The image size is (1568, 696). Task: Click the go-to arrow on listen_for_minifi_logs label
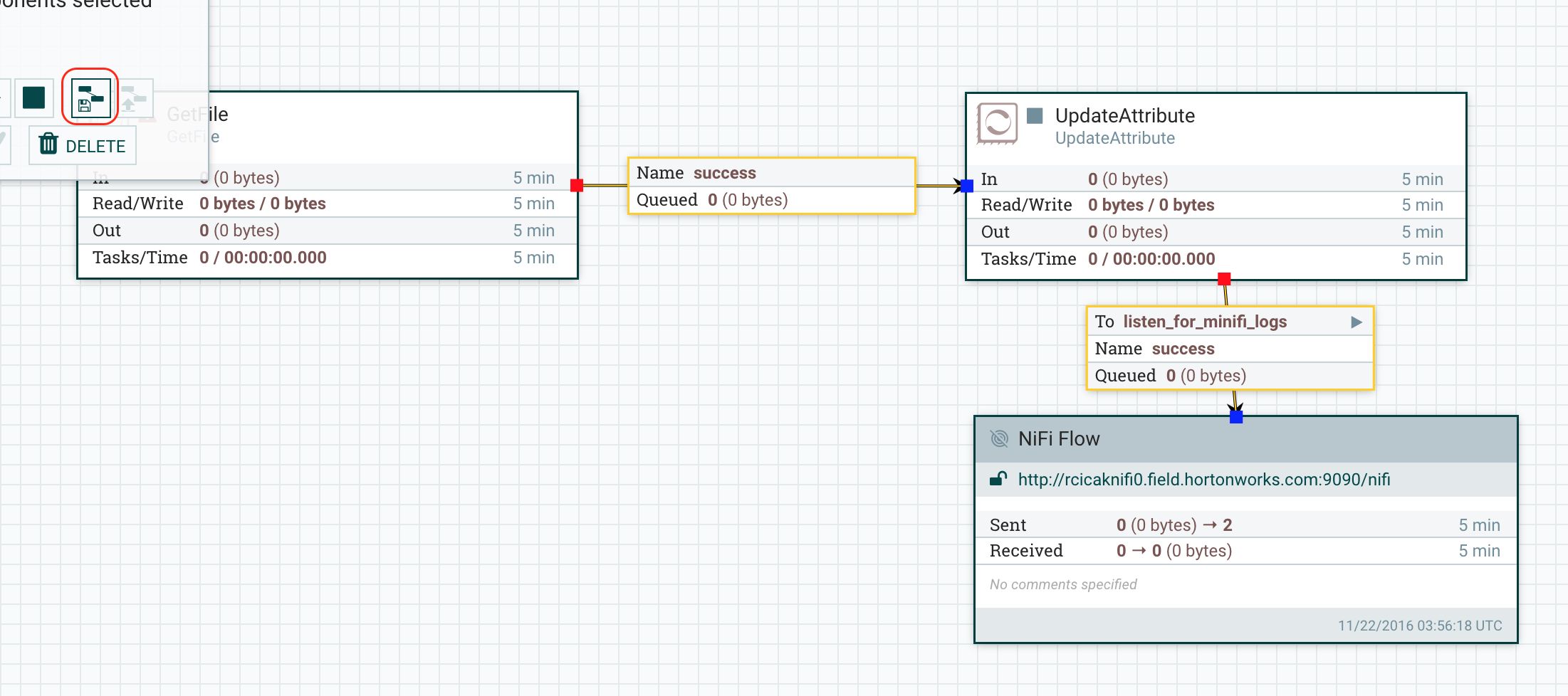tap(1355, 322)
